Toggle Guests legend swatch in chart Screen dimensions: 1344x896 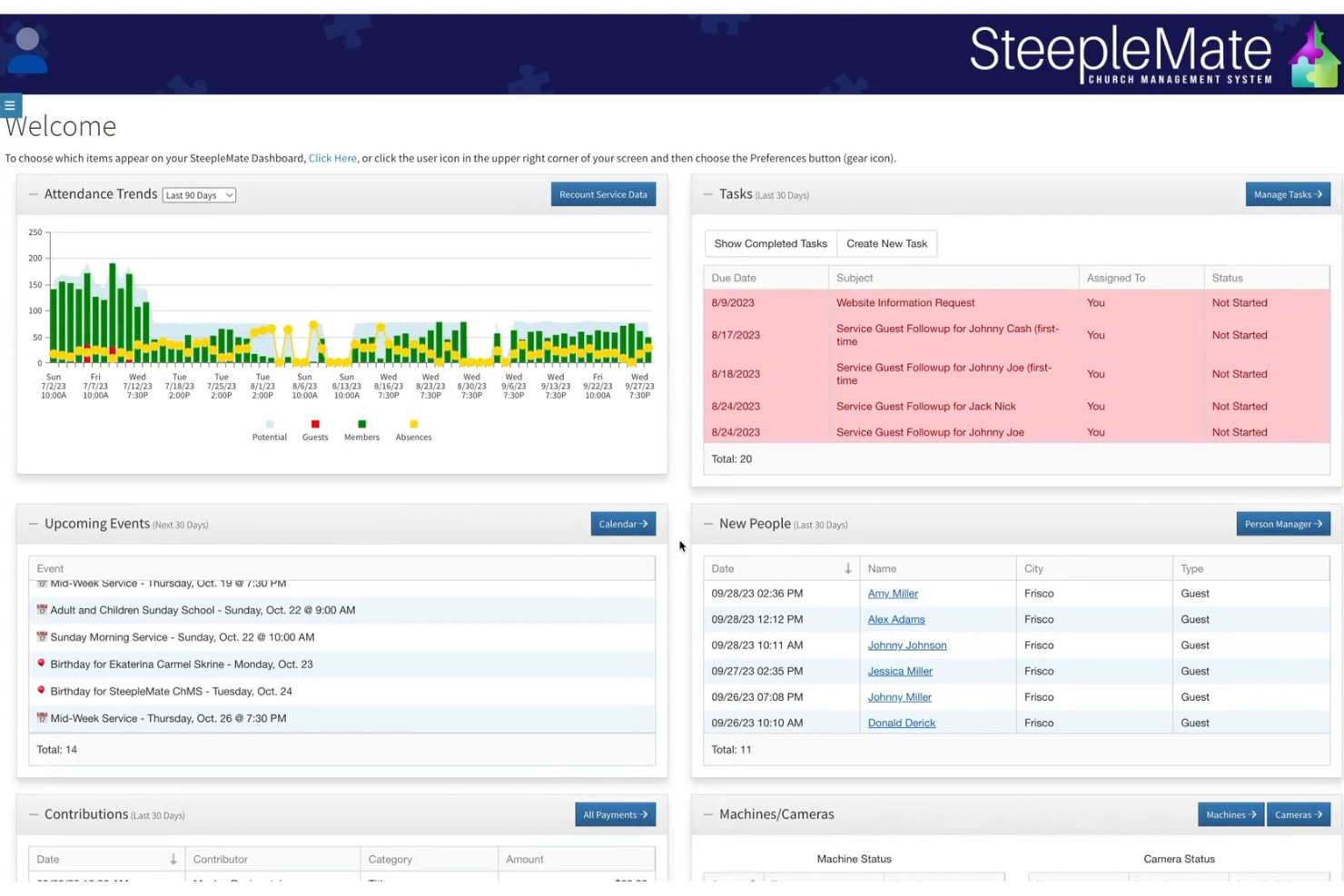pyautogui.click(x=315, y=424)
